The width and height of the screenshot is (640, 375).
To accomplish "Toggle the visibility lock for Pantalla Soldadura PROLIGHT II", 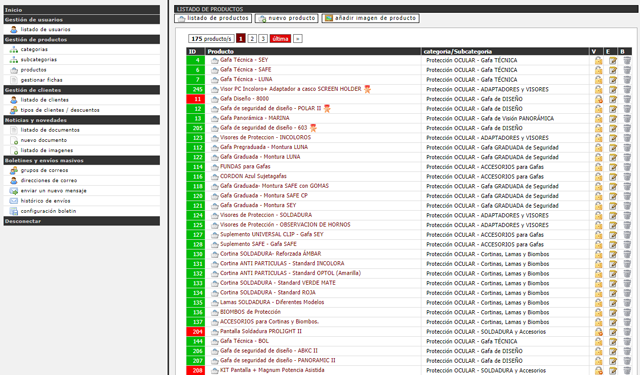I will coord(598,332).
